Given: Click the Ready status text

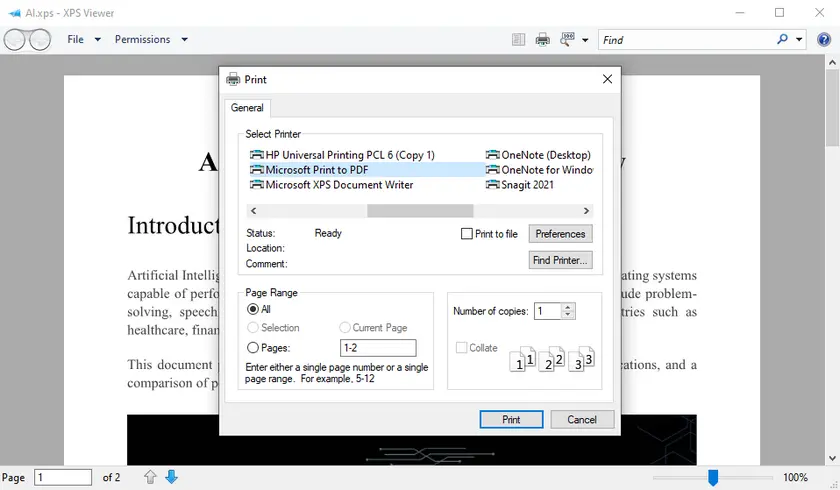Looking at the screenshot, I should 328,233.
